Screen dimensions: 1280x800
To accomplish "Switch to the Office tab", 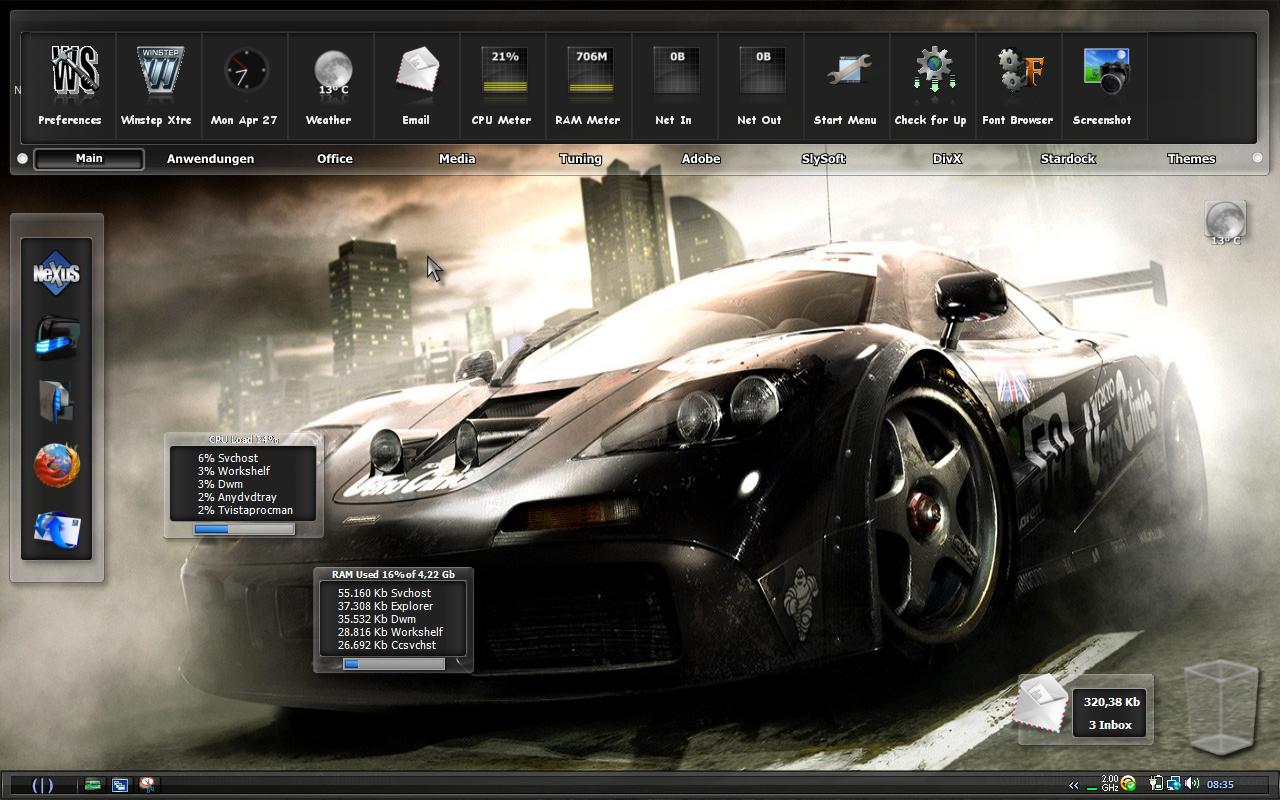I will (x=335, y=159).
